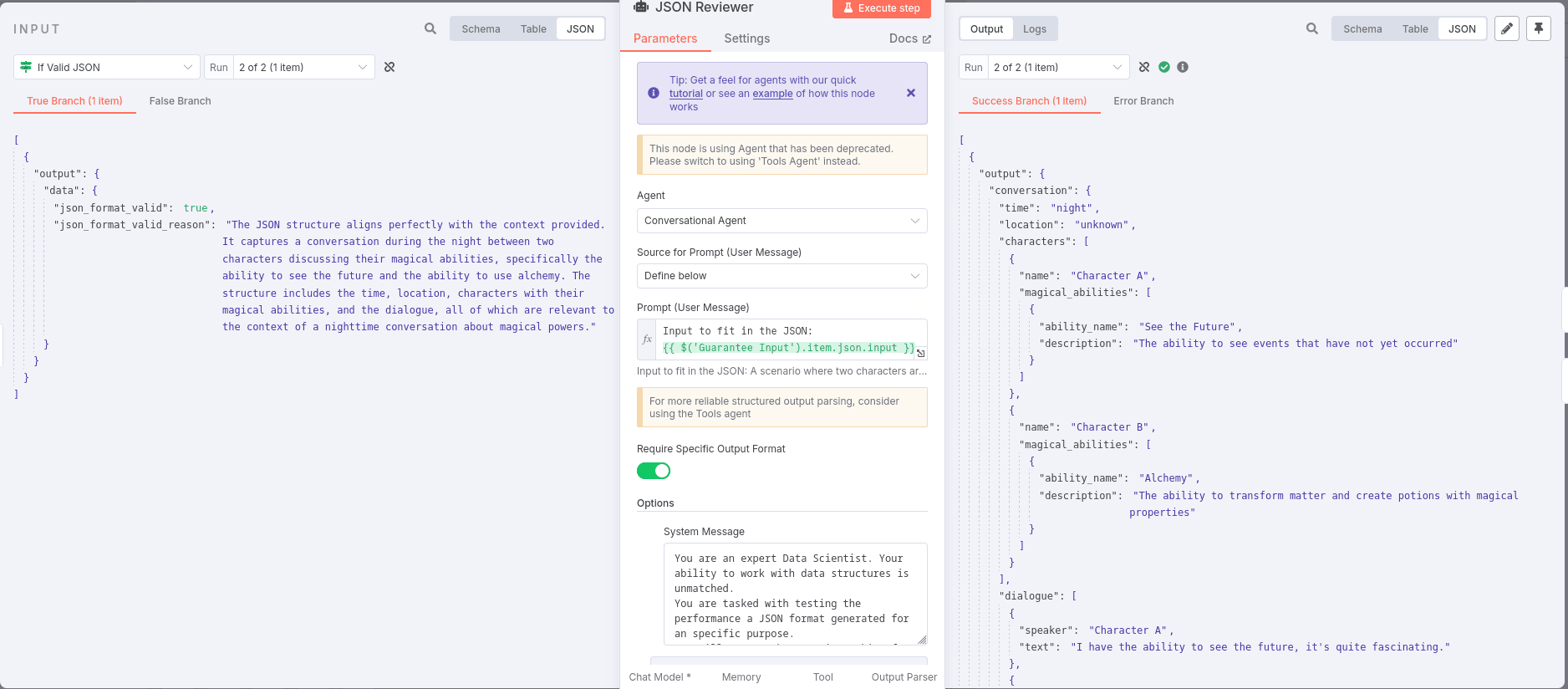Dismiss the agents tip banner

pyautogui.click(x=911, y=93)
